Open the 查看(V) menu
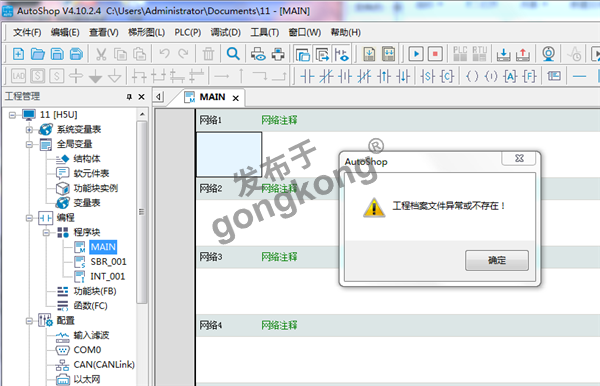Viewport: 600px width, 386px height. point(104,33)
